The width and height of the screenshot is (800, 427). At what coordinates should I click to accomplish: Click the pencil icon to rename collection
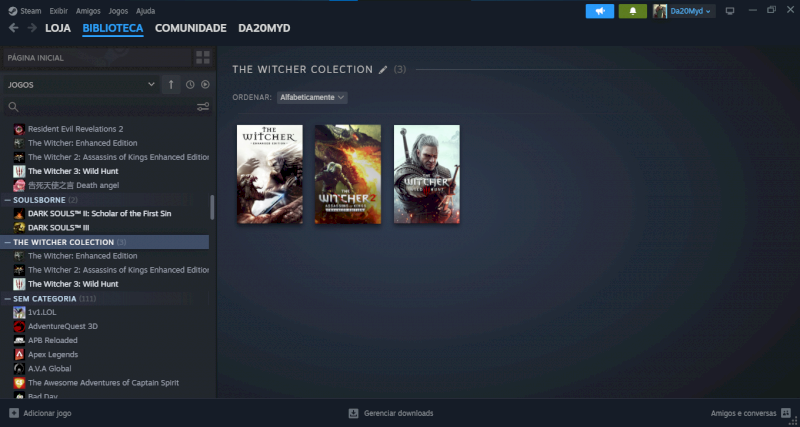pyautogui.click(x=382, y=70)
